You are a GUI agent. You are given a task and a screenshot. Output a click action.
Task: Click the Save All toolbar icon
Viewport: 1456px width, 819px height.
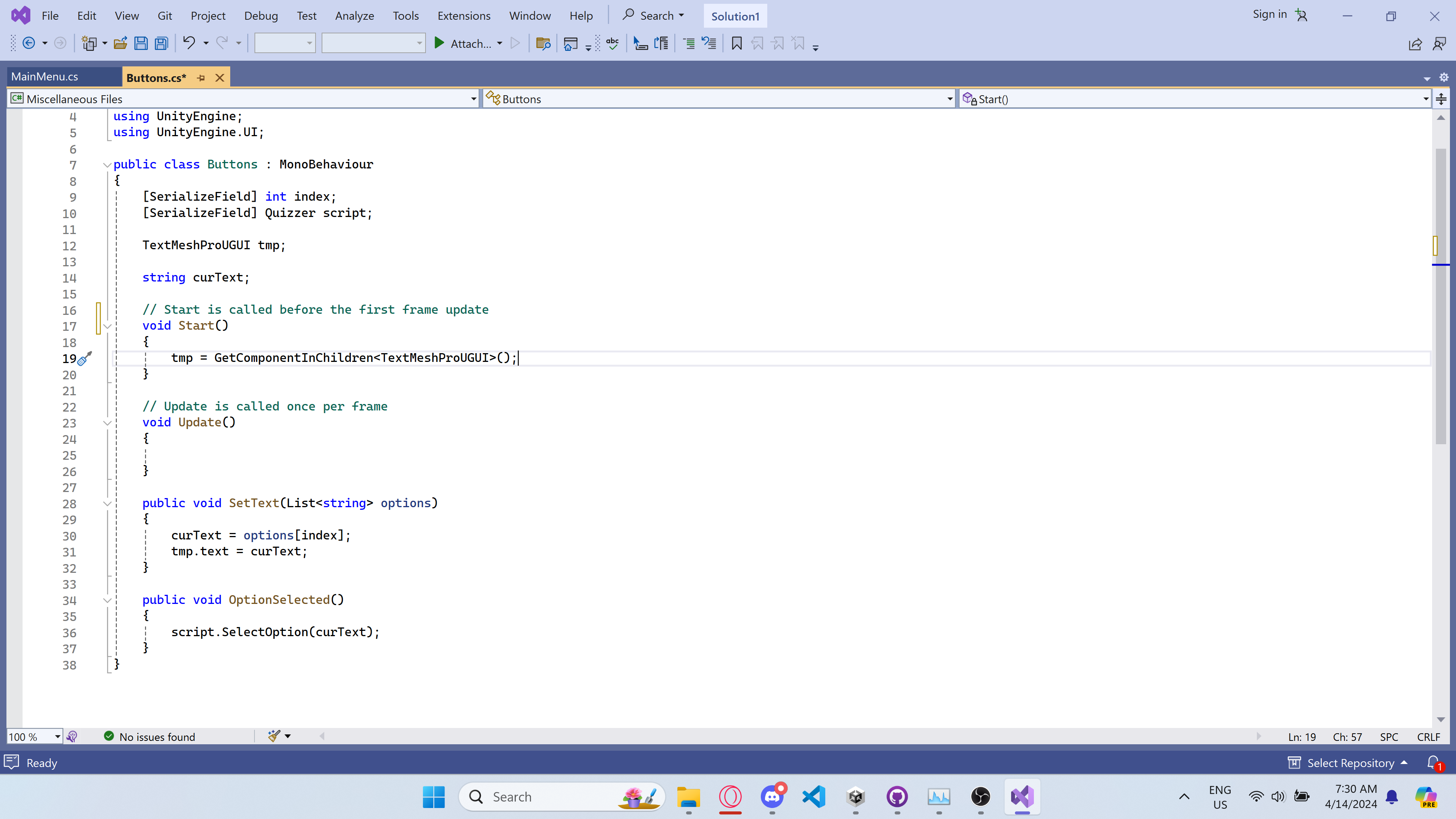click(162, 44)
